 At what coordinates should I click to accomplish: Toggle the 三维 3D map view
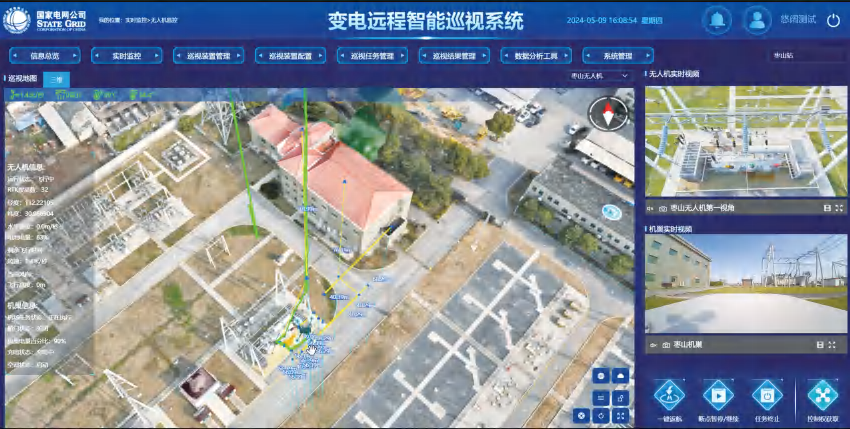pos(57,78)
